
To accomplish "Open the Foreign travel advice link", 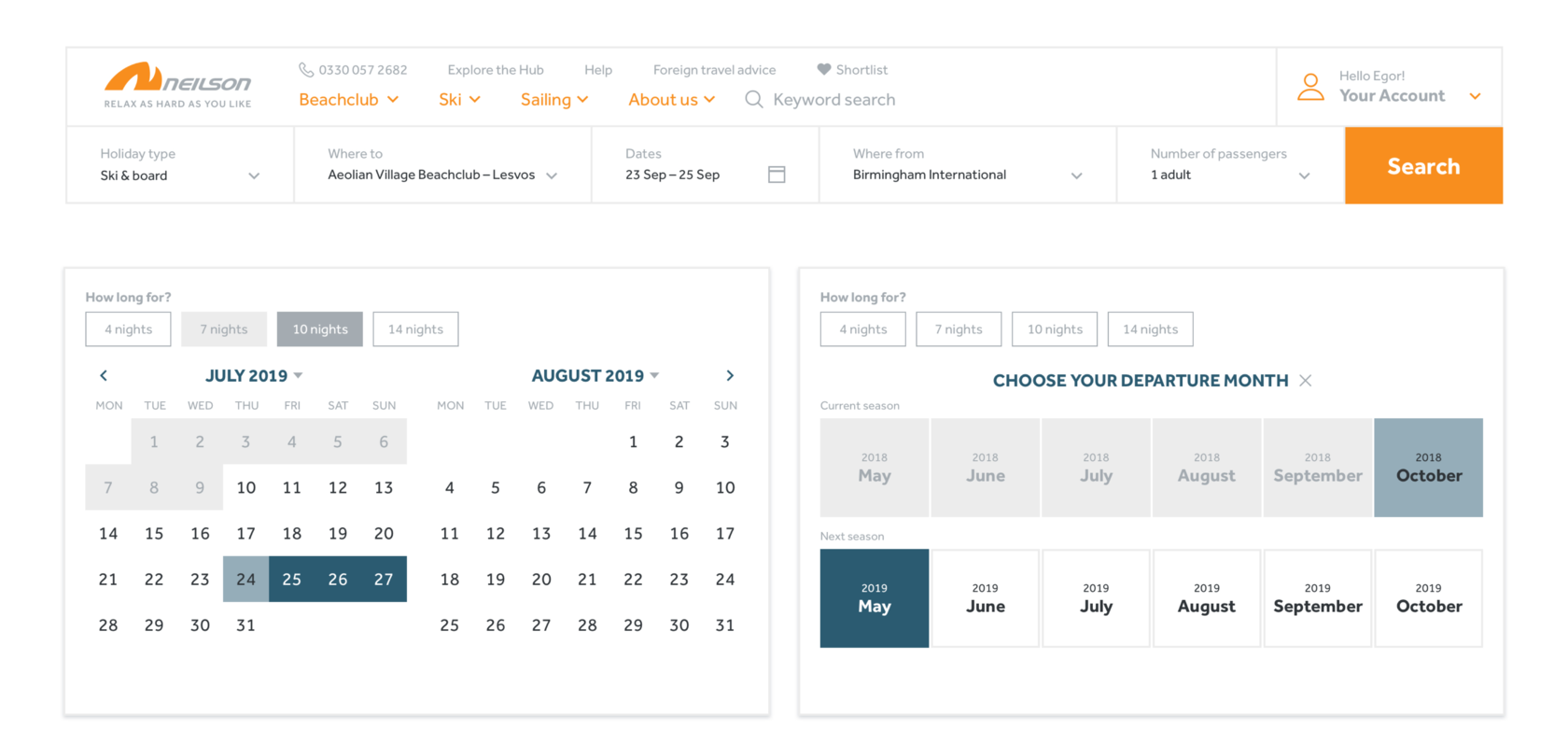I will 714,70.
